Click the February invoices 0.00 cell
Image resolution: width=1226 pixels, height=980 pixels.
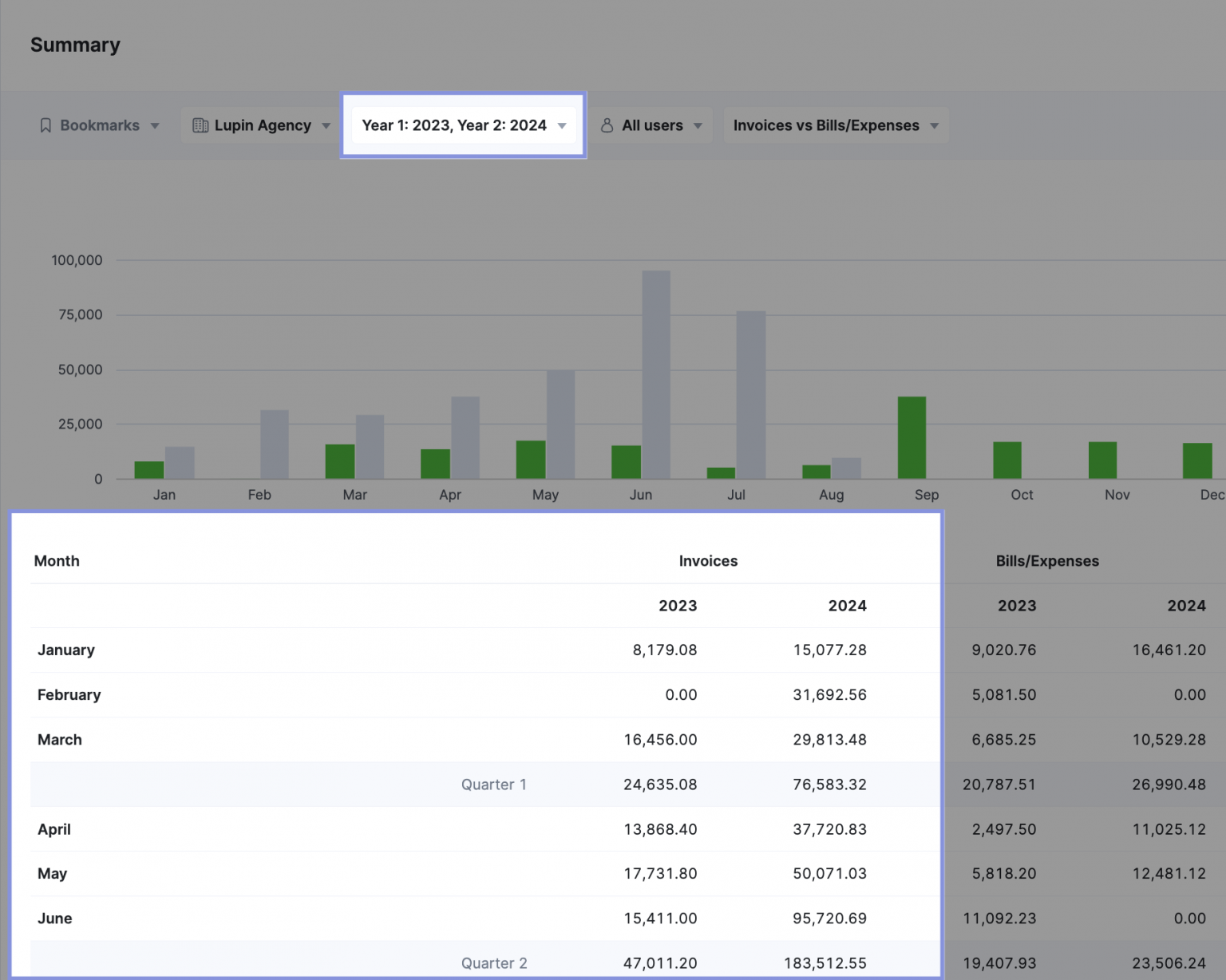[681, 695]
